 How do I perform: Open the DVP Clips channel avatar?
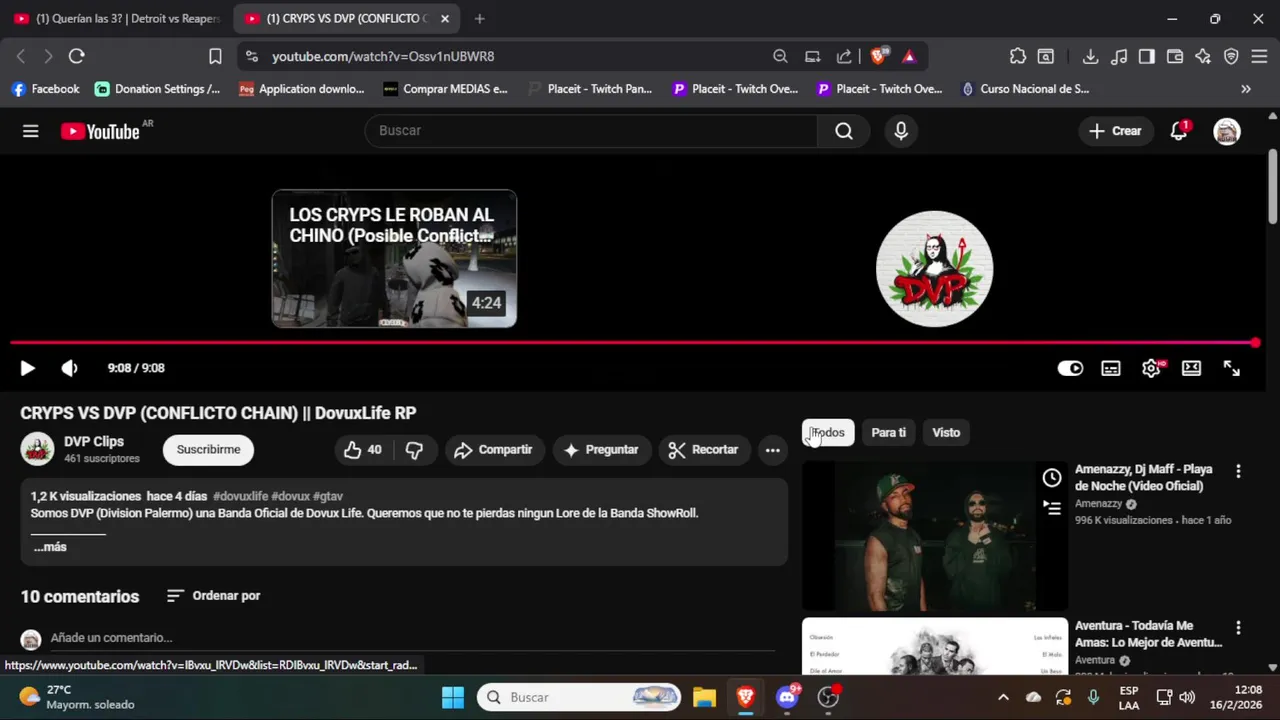[x=37, y=449]
